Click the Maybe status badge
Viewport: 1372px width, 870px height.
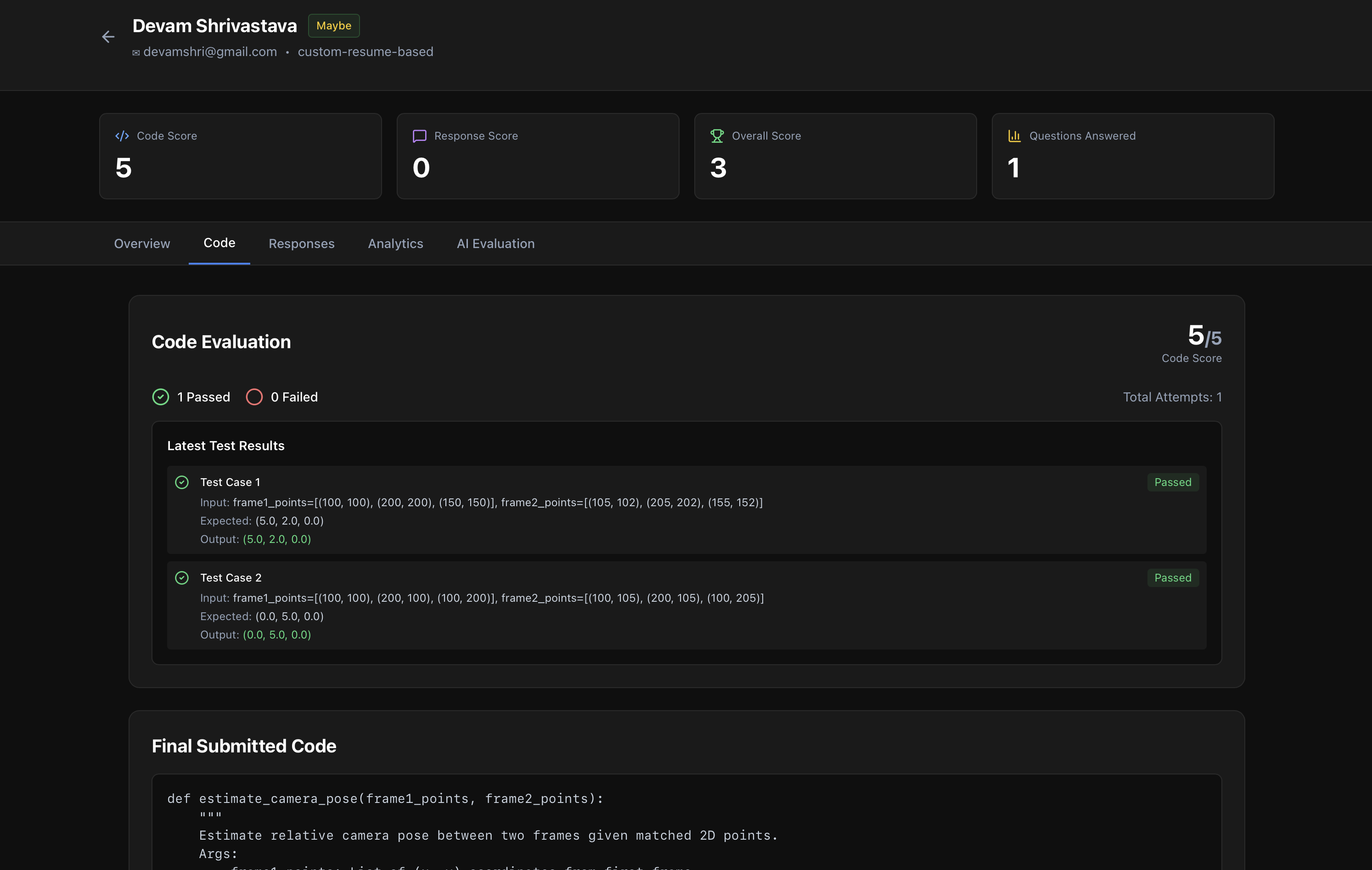click(334, 26)
